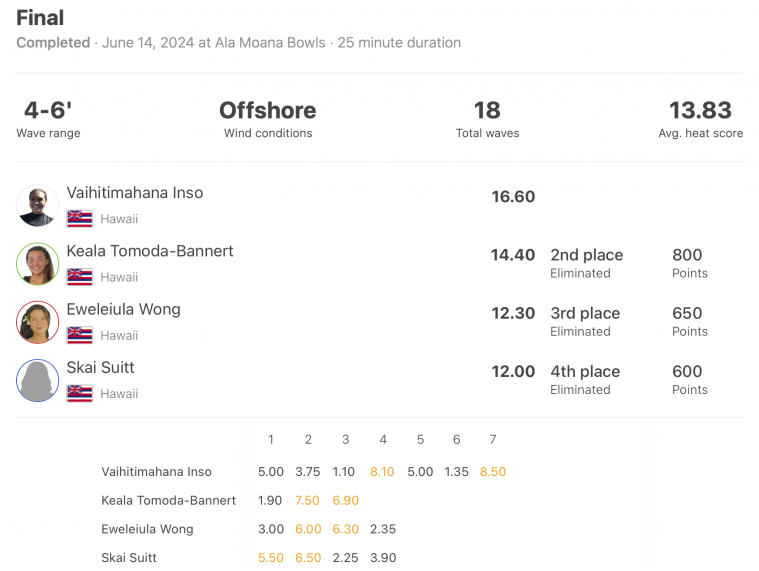Open Skai Suitt athlete name link

point(100,367)
